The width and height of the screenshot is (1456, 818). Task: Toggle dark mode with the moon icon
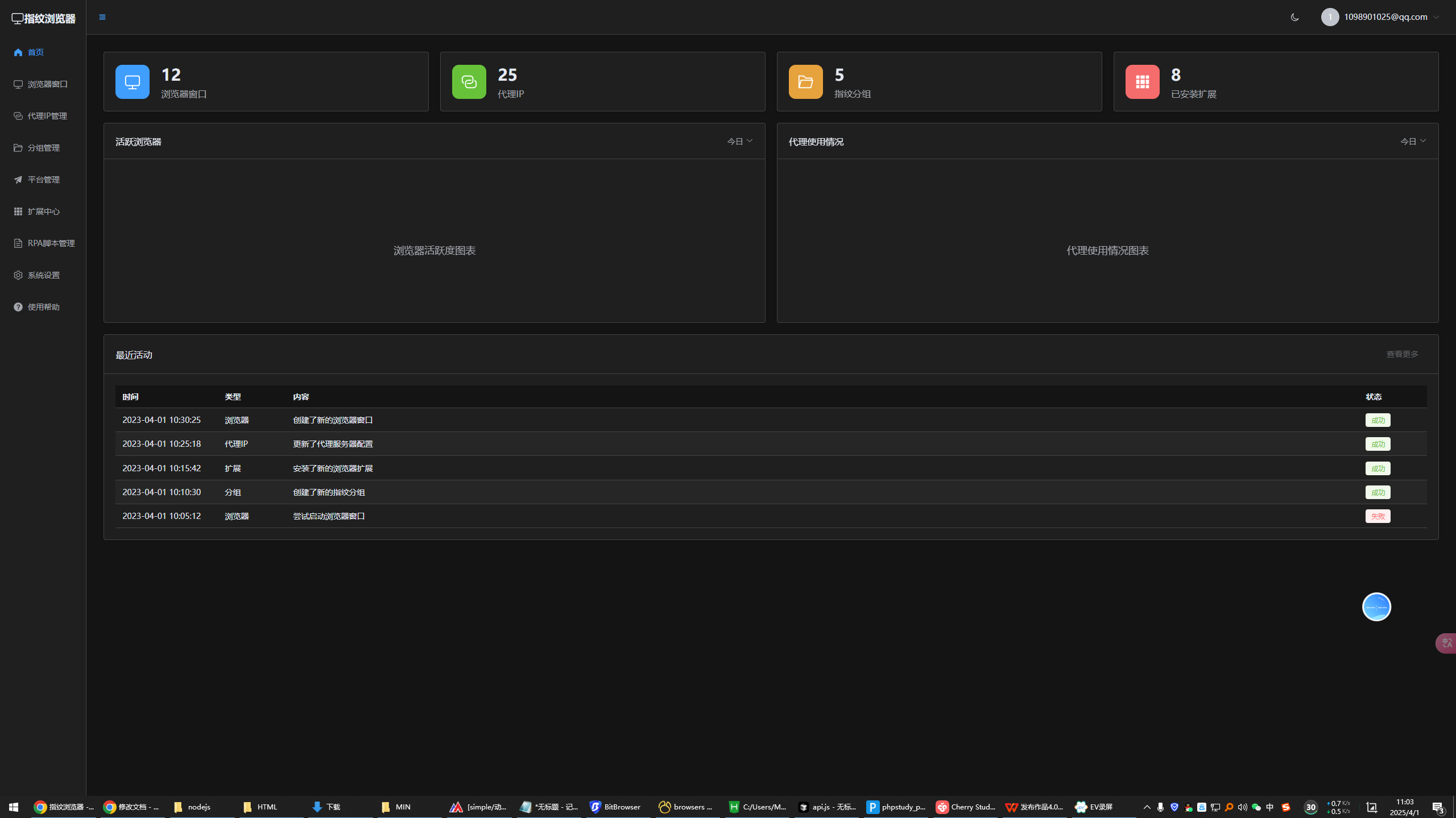pyautogui.click(x=1294, y=17)
